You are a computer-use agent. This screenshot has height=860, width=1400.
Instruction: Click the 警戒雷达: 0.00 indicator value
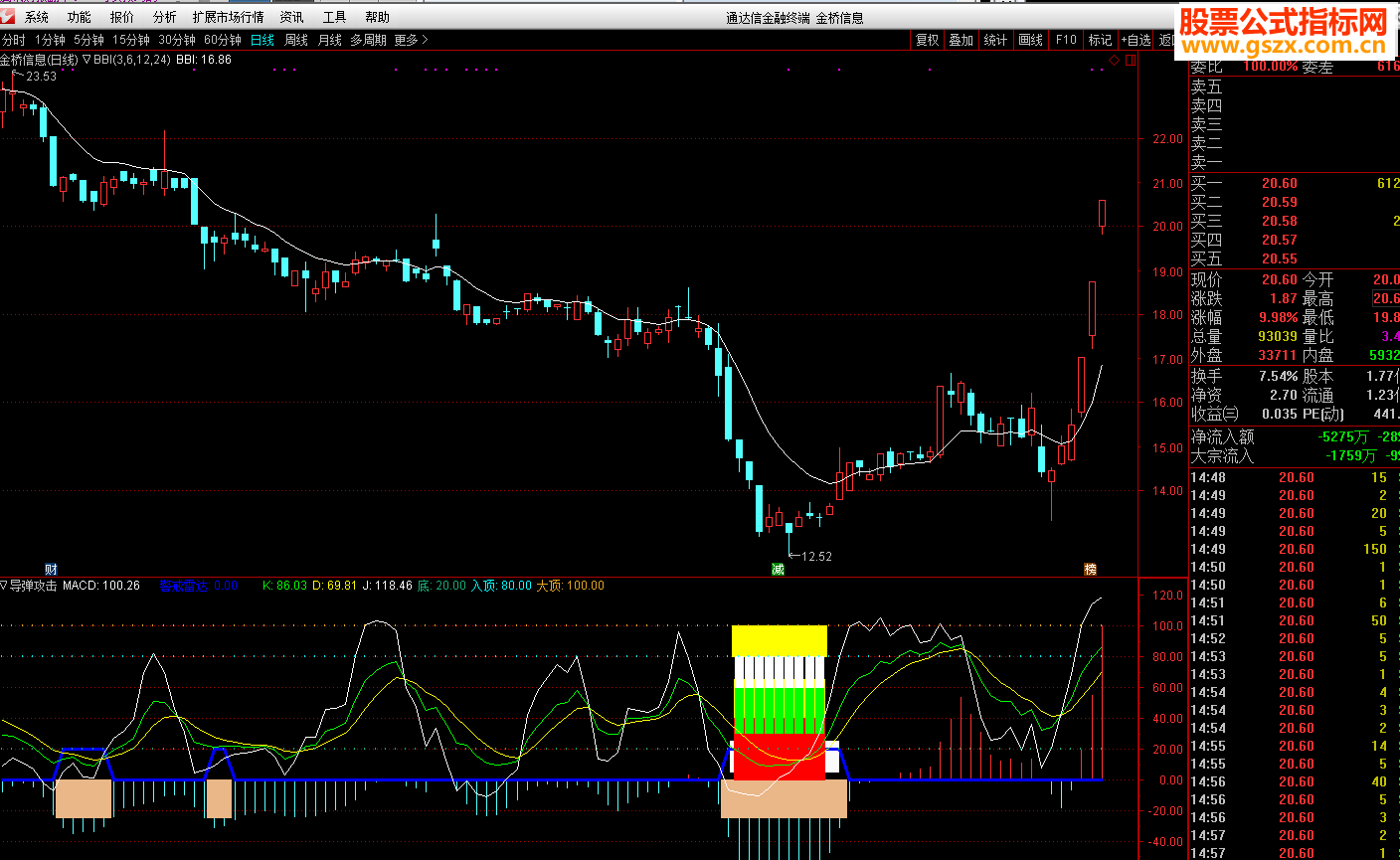199,586
